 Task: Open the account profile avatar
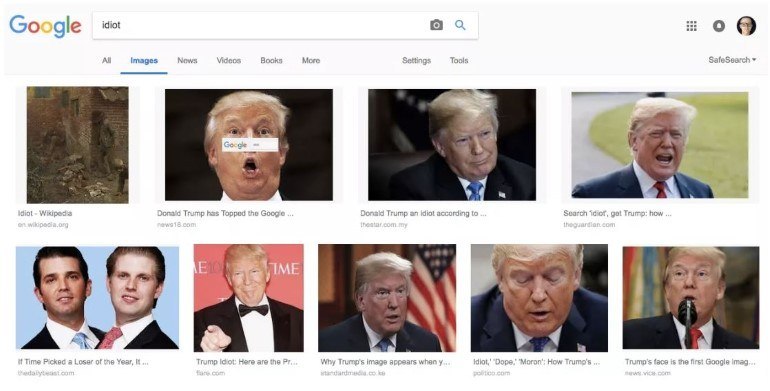click(x=746, y=26)
